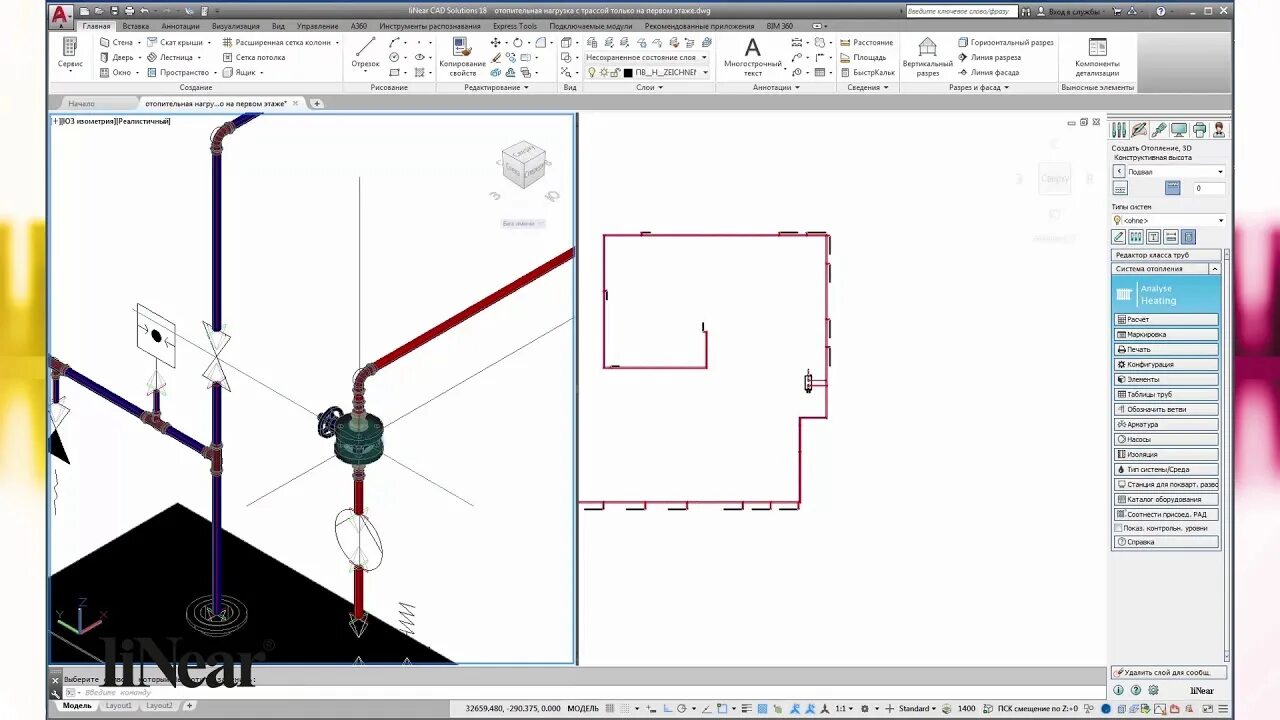The height and width of the screenshot is (720, 1280).
Task: Click the undo arrow in quick access toolbar
Action: pos(145,11)
